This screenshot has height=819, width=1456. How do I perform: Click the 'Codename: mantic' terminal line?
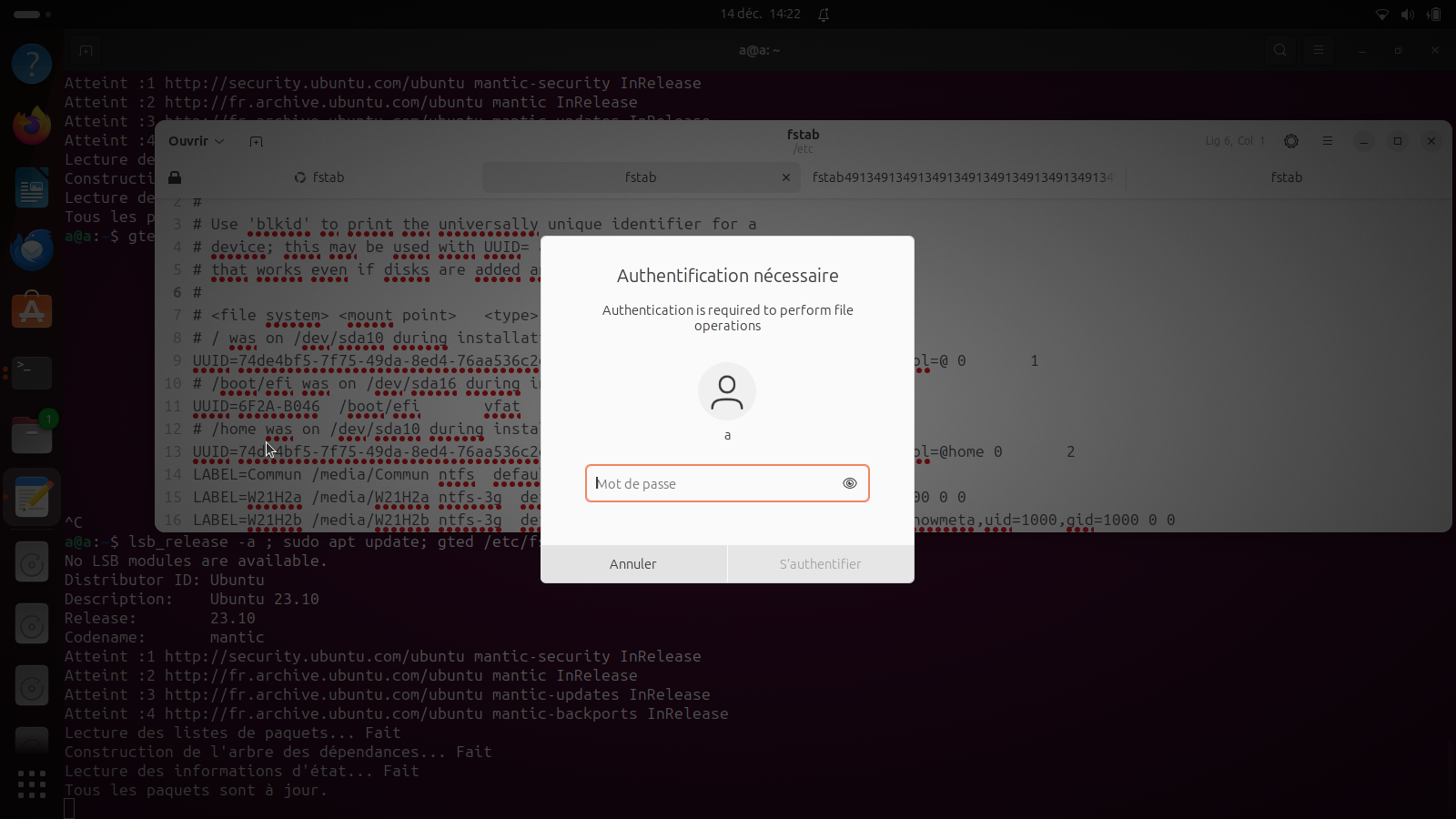(x=164, y=637)
